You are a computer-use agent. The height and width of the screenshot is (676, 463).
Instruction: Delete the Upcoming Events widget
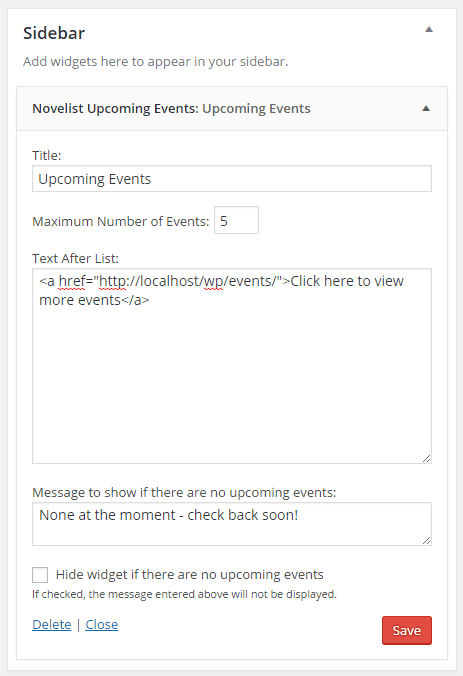pyautogui.click(x=52, y=624)
